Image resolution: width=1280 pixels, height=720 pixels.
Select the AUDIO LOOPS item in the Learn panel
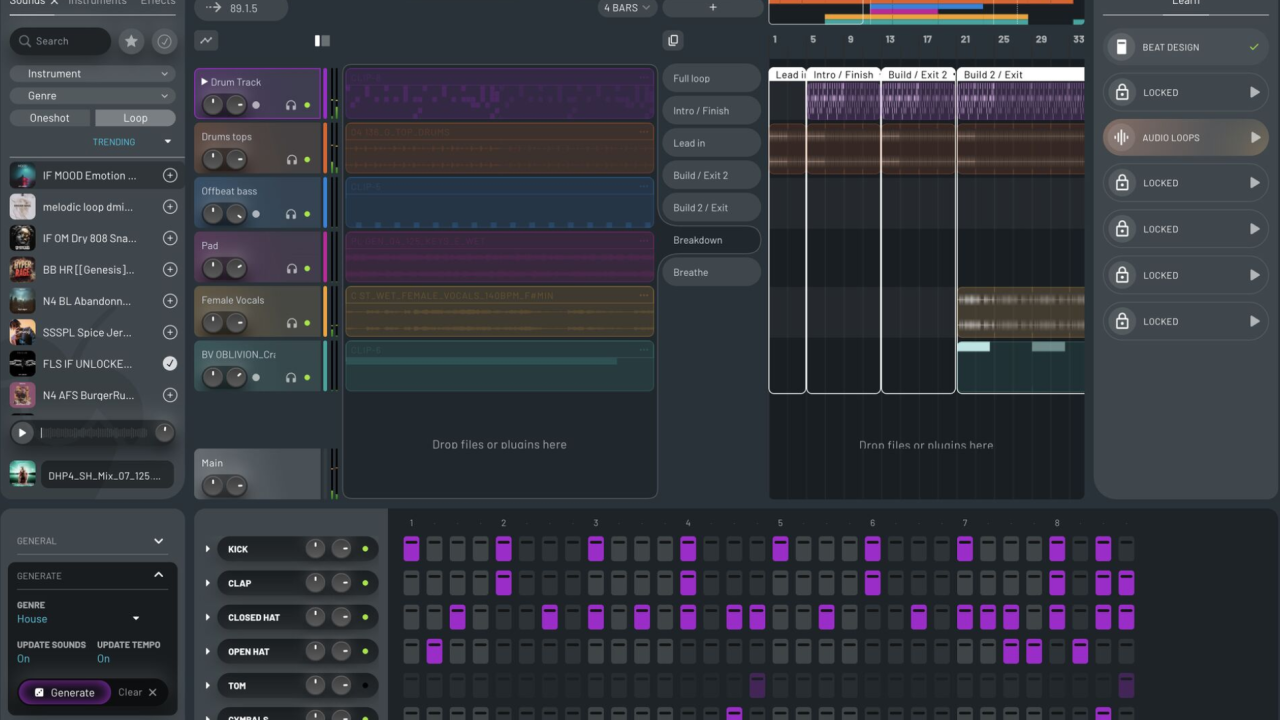(1185, 137)
